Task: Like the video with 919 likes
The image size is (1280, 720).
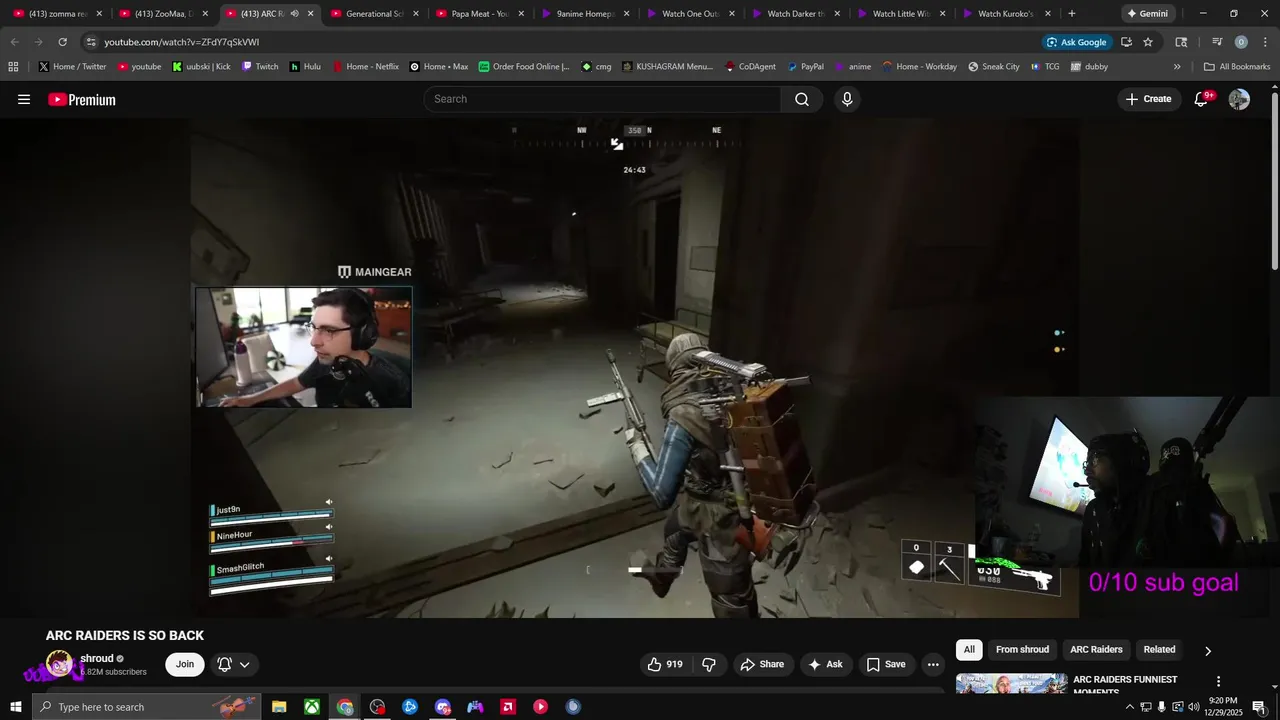Action: [x=665, y=664]
